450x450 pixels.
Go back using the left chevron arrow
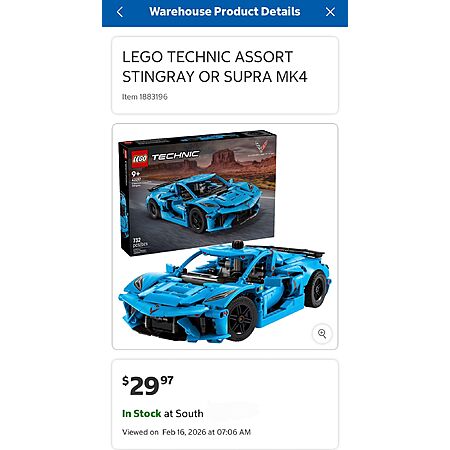(x=120, y=12)
